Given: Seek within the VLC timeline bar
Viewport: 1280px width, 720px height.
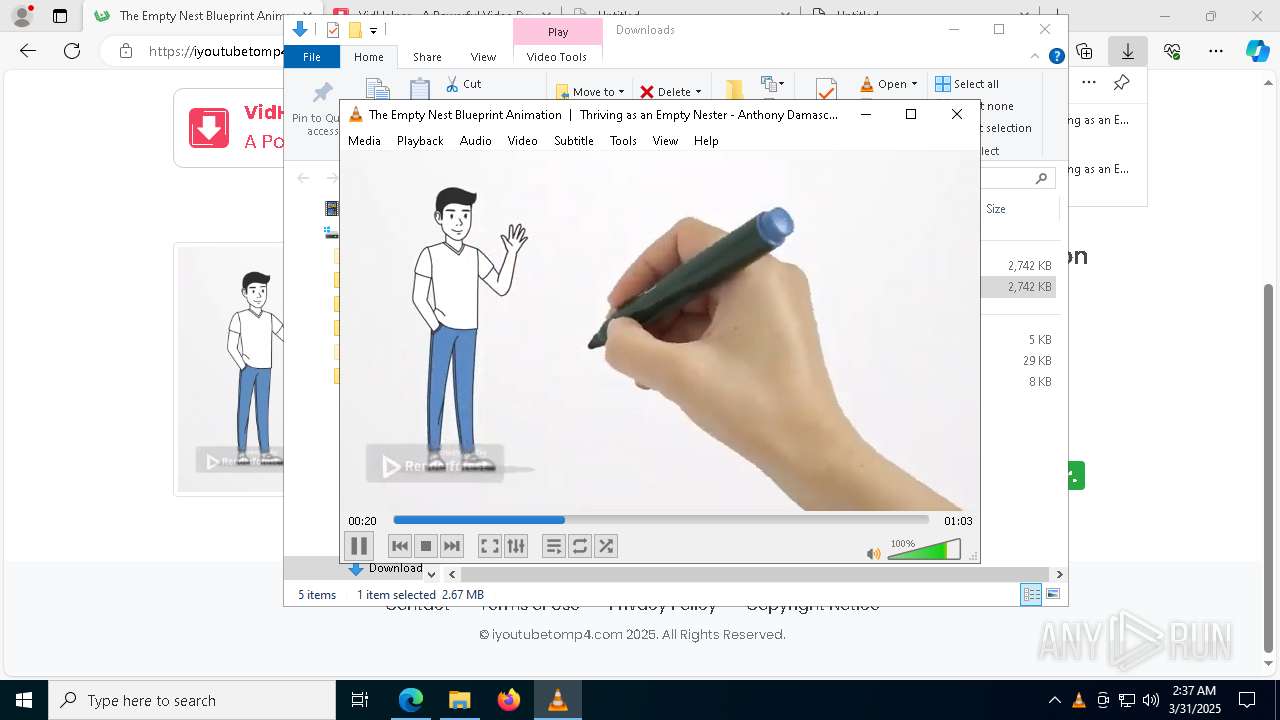Looking at the screenshot, I should pos(661,520).
